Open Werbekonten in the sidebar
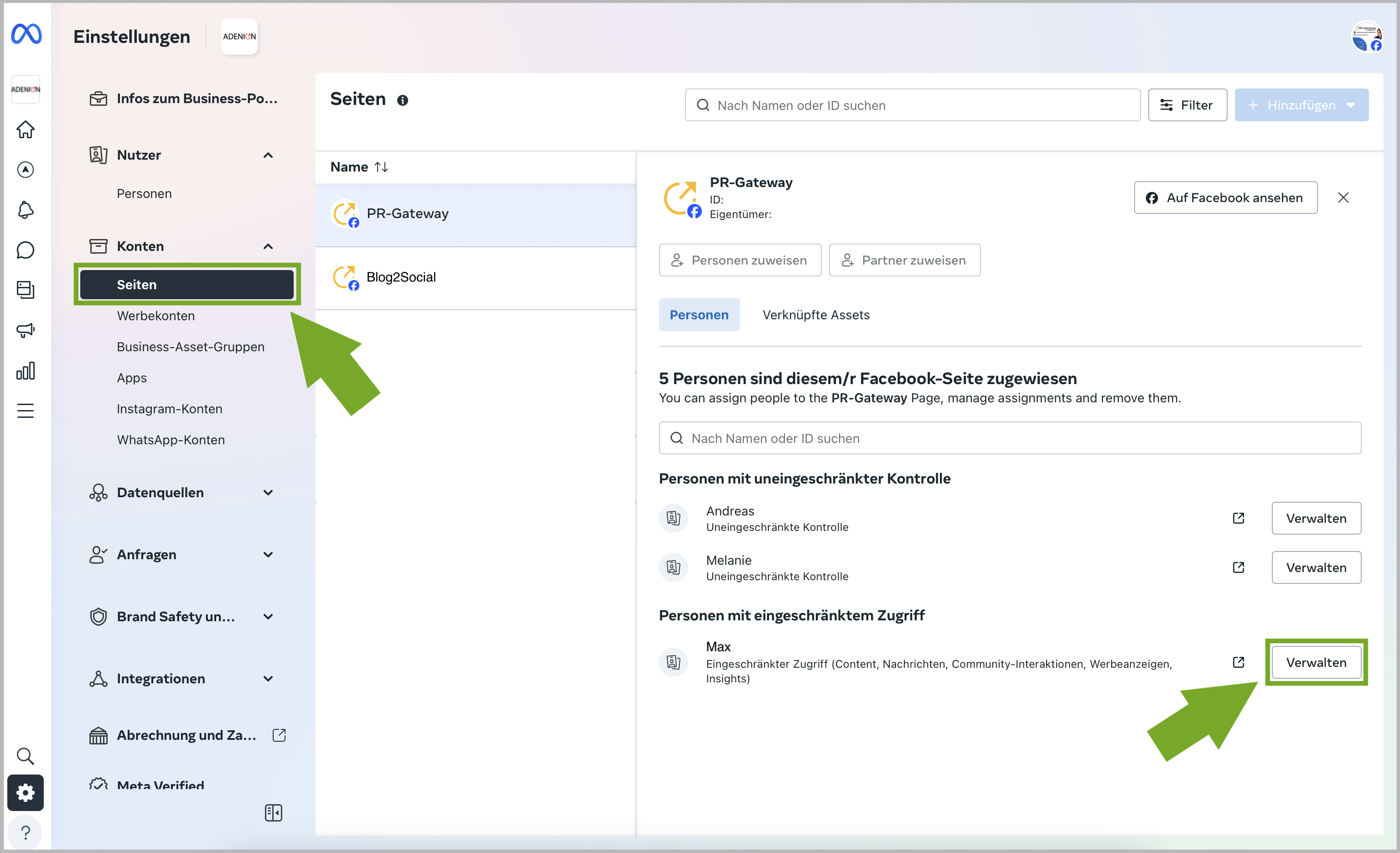Viewport: 1400px width, 853px height. point(156,315)
